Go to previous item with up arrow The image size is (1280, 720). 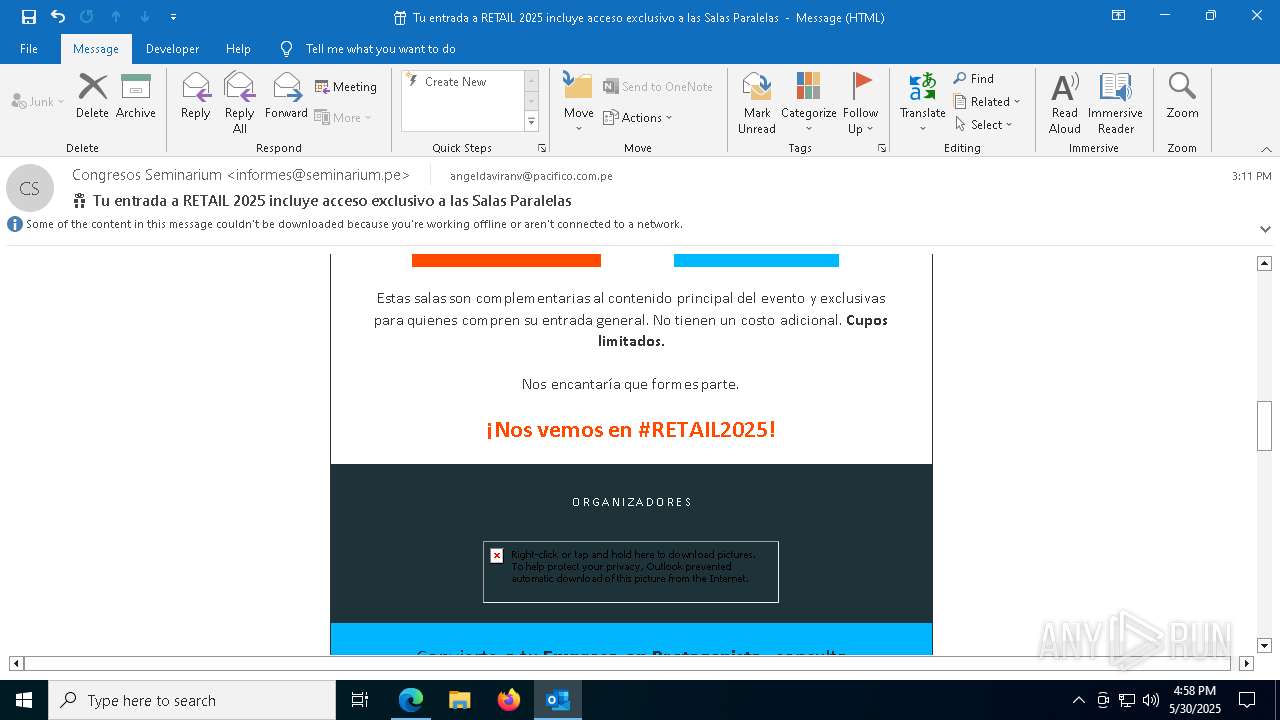[x=116, y=17]
